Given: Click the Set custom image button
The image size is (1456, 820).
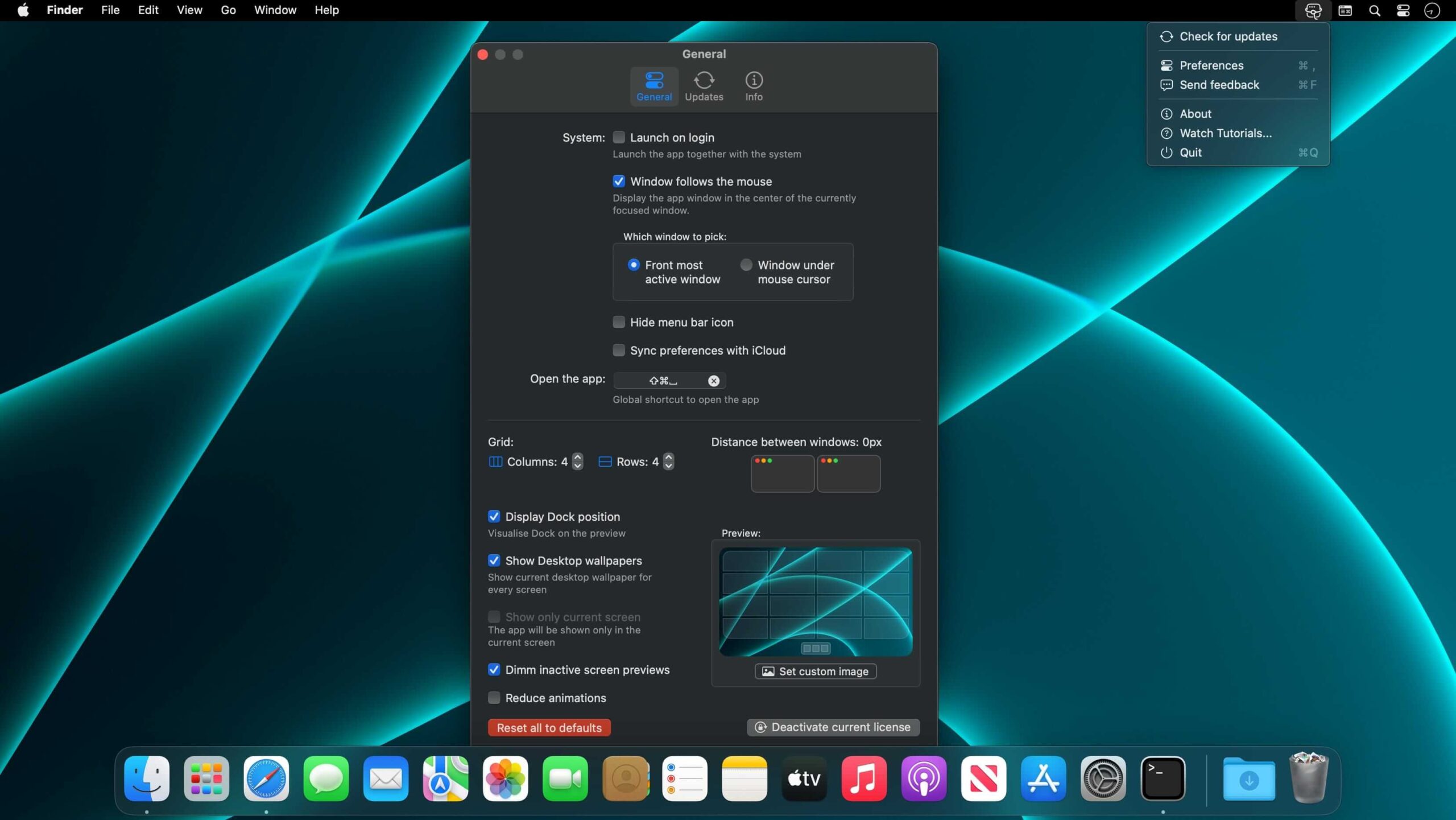Looking at the screenshot, I should coord(815,671).
